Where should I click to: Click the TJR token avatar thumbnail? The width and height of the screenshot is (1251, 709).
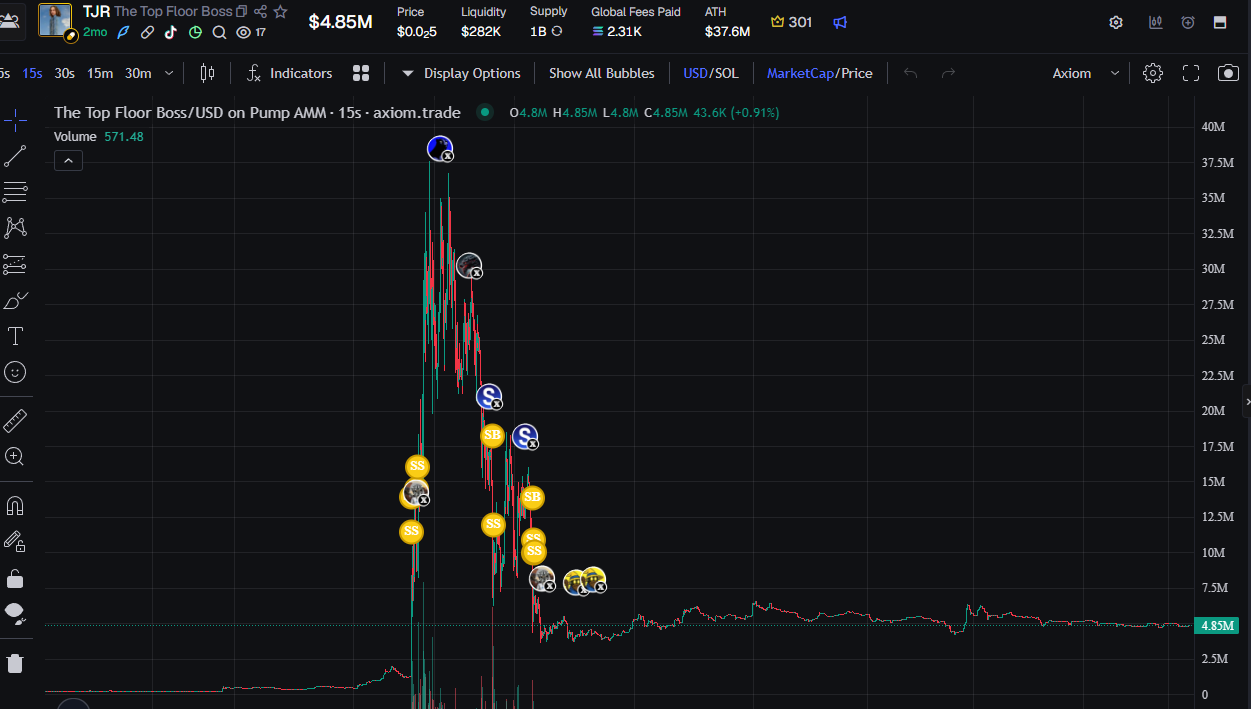tap(55, 20)
